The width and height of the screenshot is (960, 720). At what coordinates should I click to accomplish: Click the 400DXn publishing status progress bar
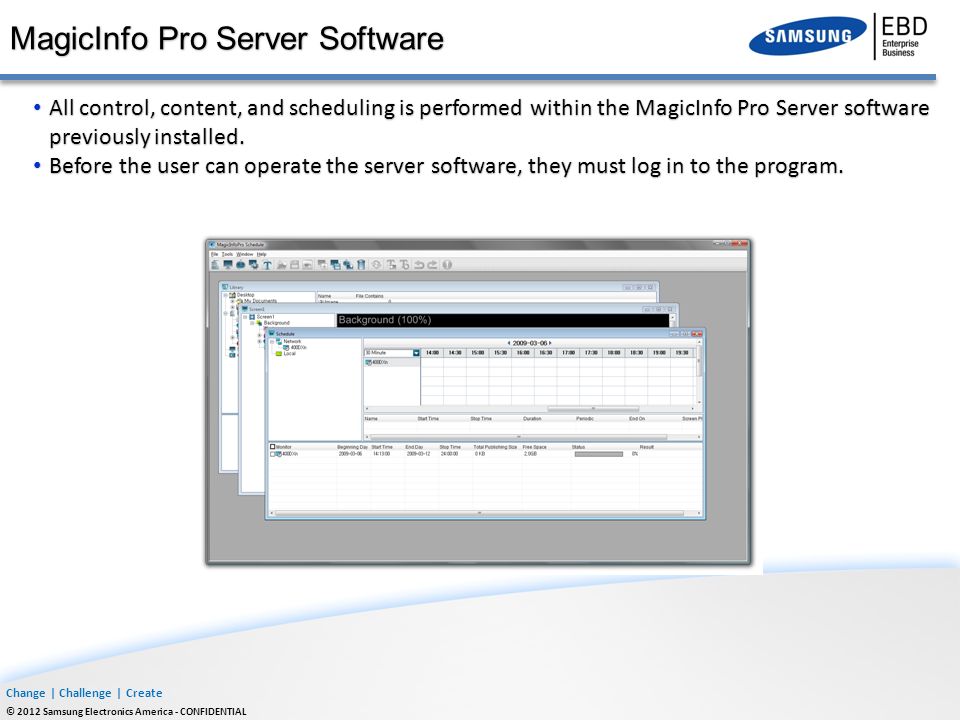point(599,454)
